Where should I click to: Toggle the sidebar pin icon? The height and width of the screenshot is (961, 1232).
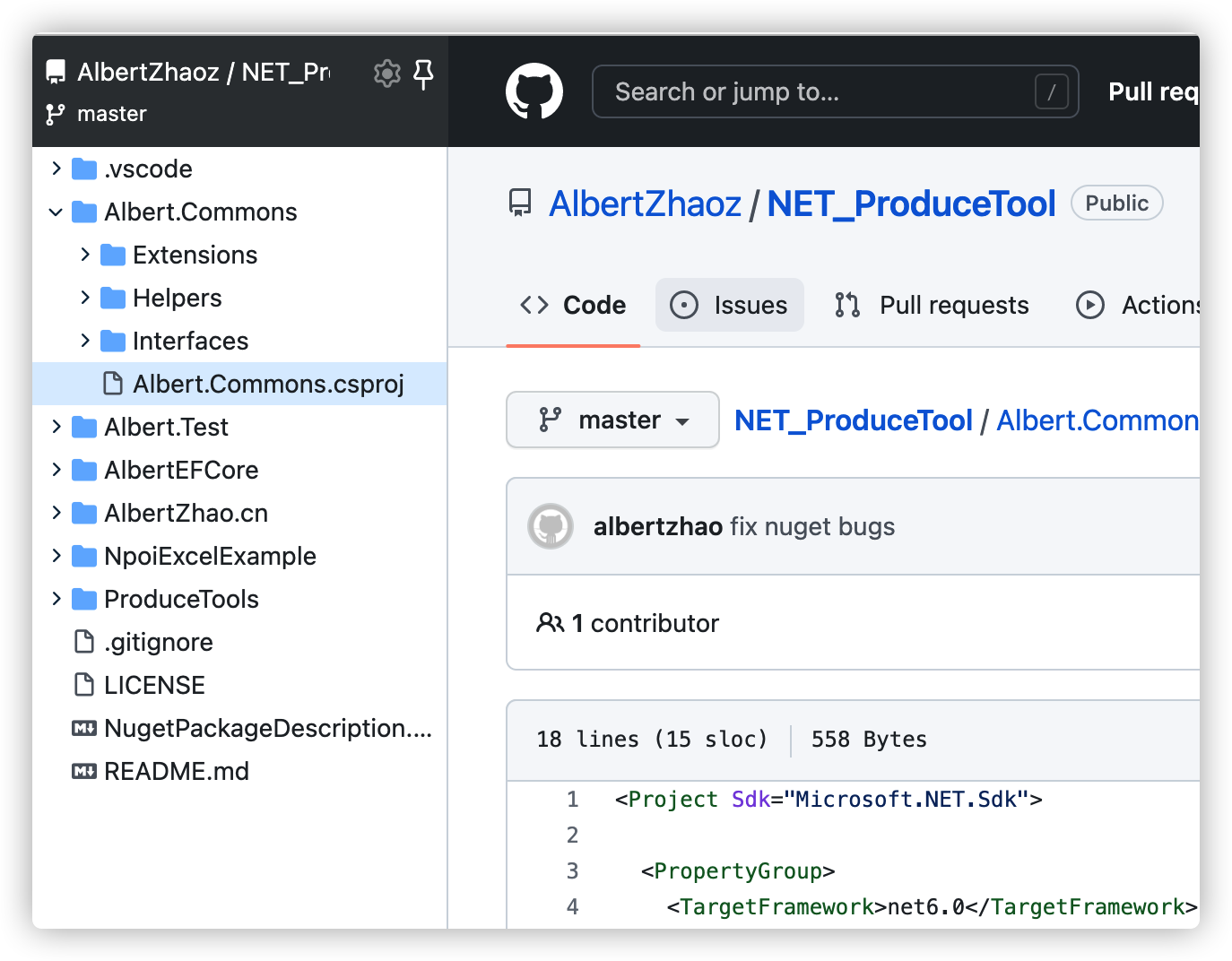tap(423, 74)
